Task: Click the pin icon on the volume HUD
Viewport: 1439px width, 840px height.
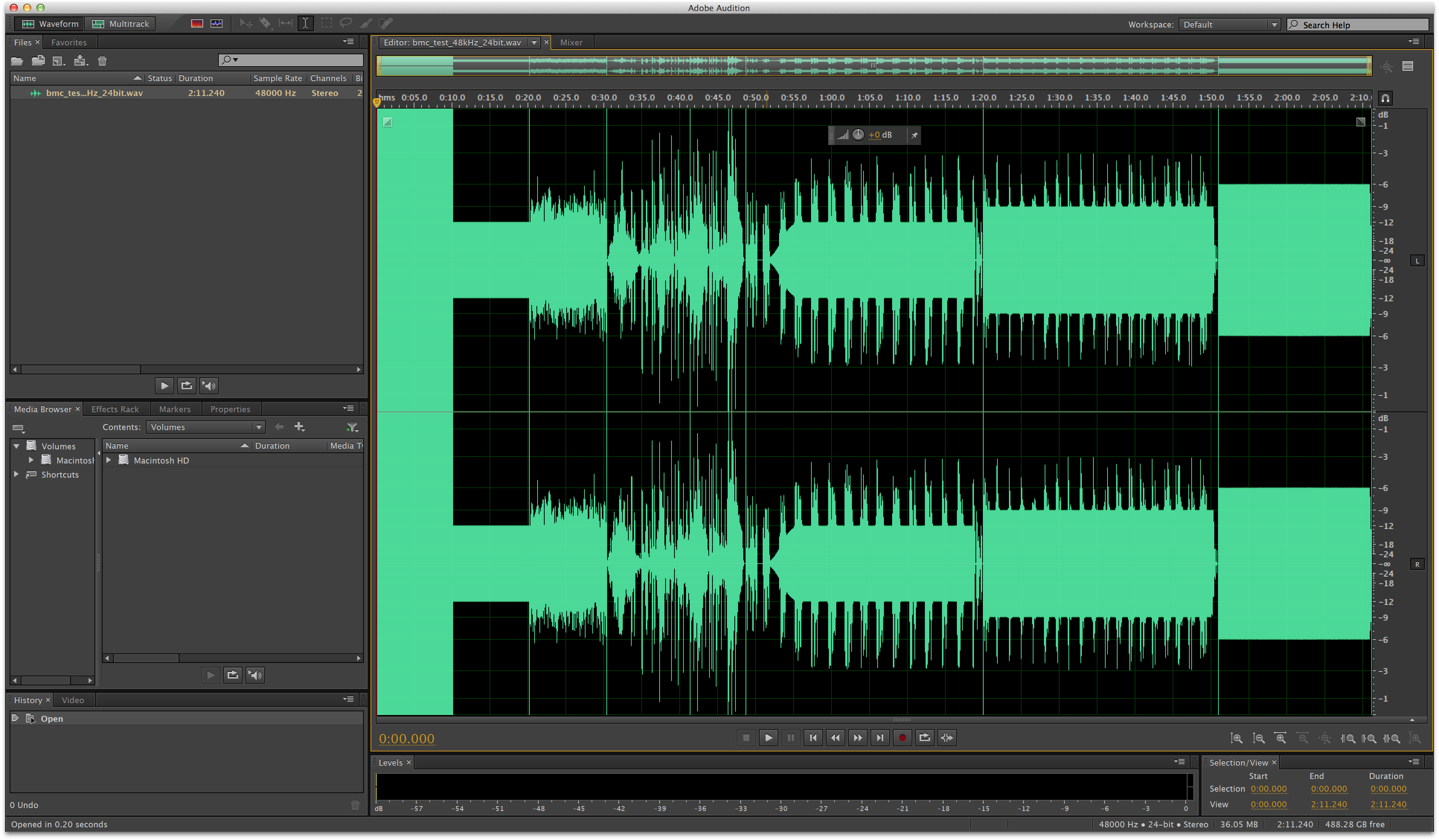Action: point(914,135)
